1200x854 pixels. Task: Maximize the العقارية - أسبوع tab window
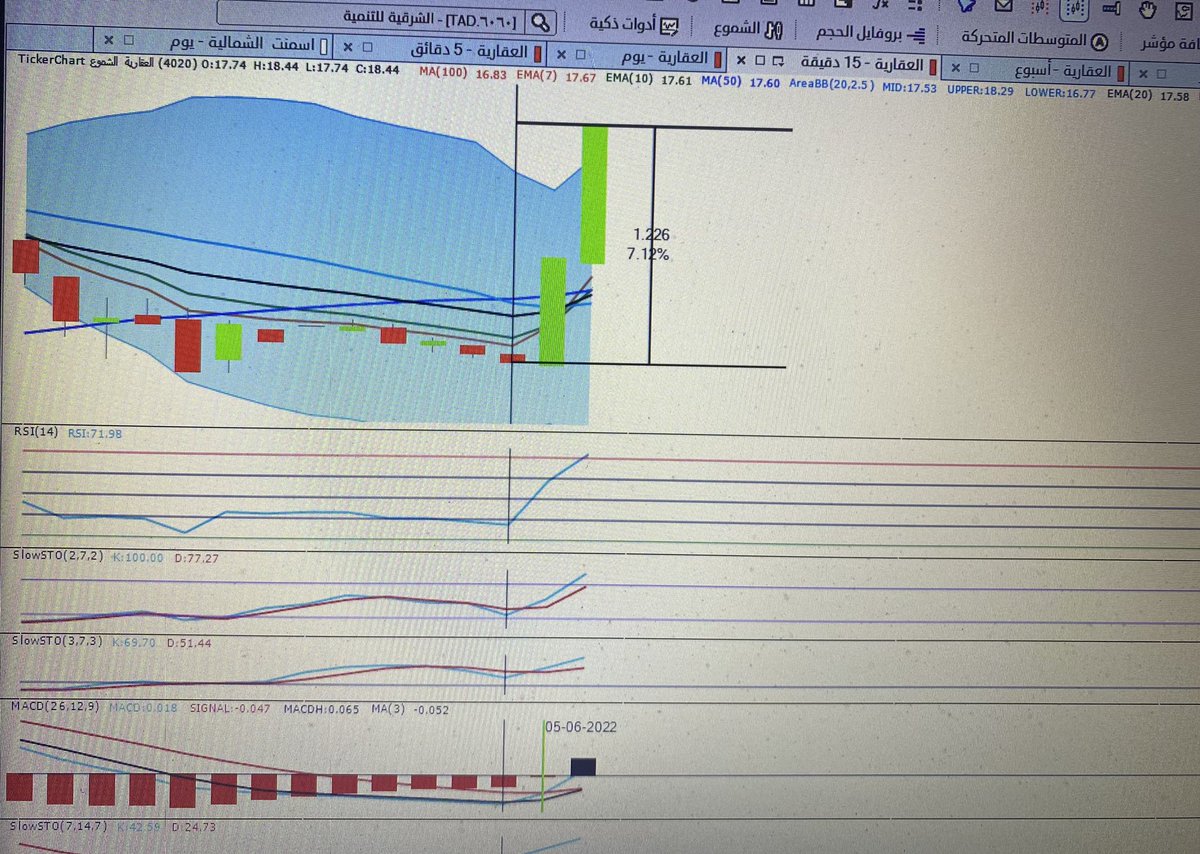[976, 69]
